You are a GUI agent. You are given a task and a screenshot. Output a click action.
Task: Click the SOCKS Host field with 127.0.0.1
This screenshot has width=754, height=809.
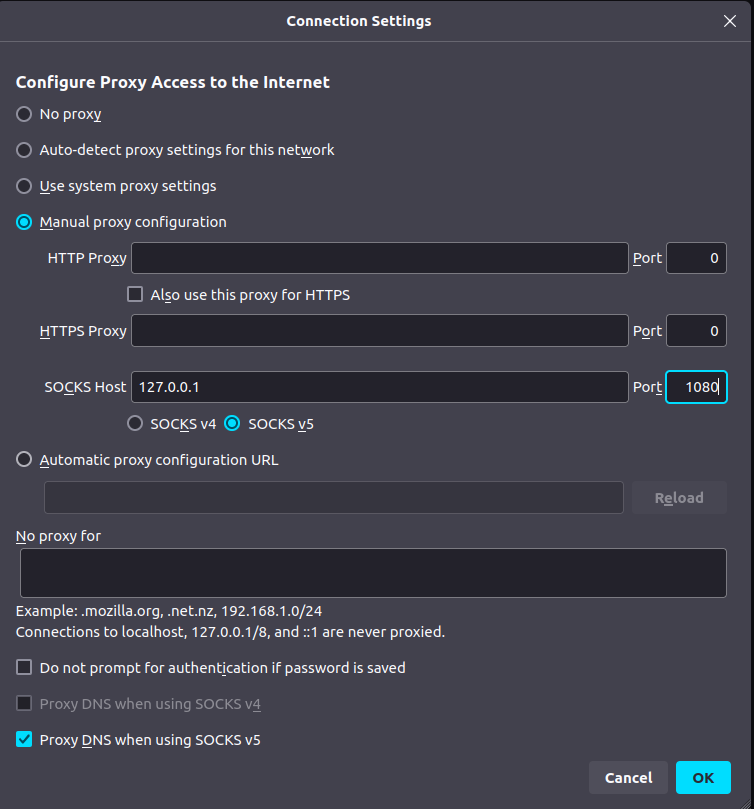pyautogui.click(x=380, y=387)
